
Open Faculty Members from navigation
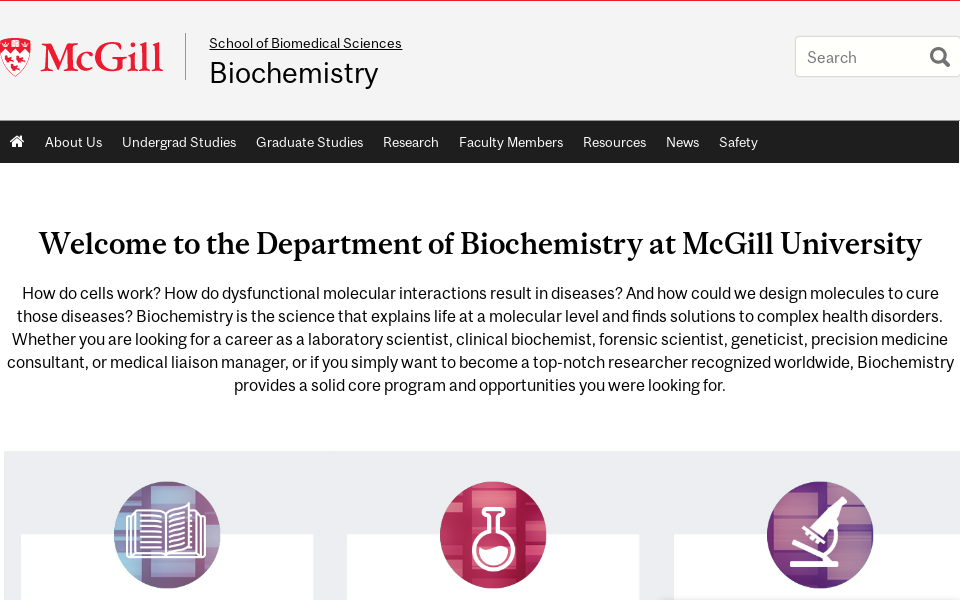click(511, 141)
